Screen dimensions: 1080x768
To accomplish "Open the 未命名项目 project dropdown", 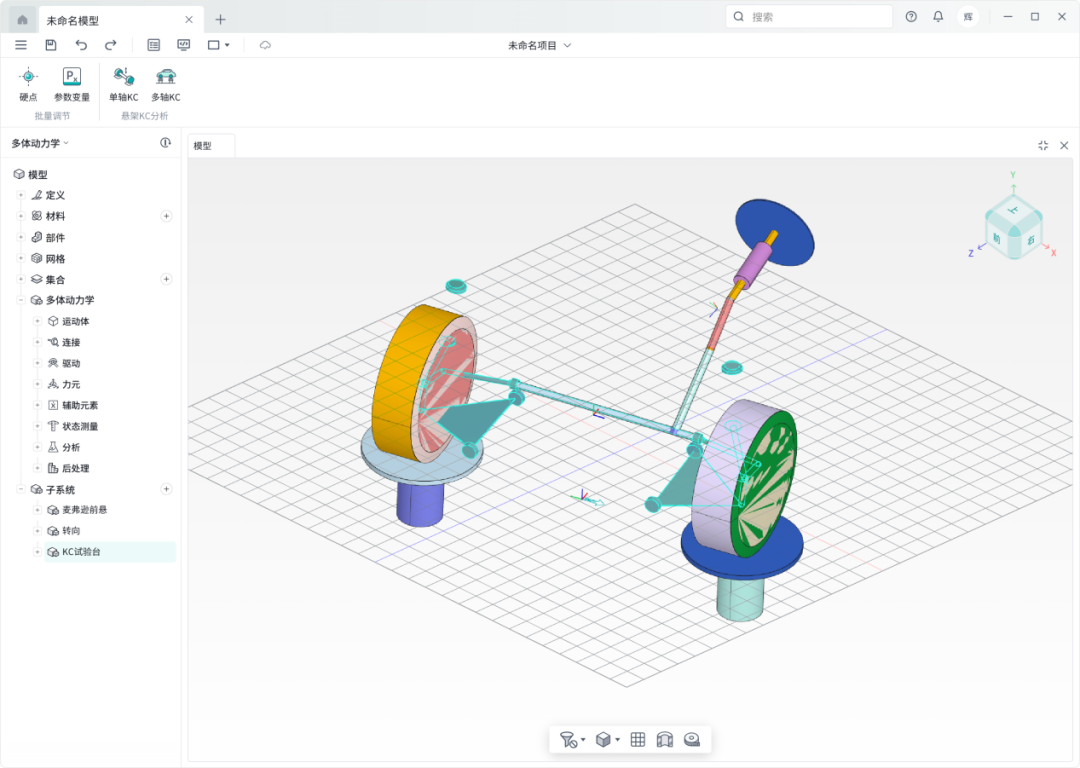I will tap(540, 45).
